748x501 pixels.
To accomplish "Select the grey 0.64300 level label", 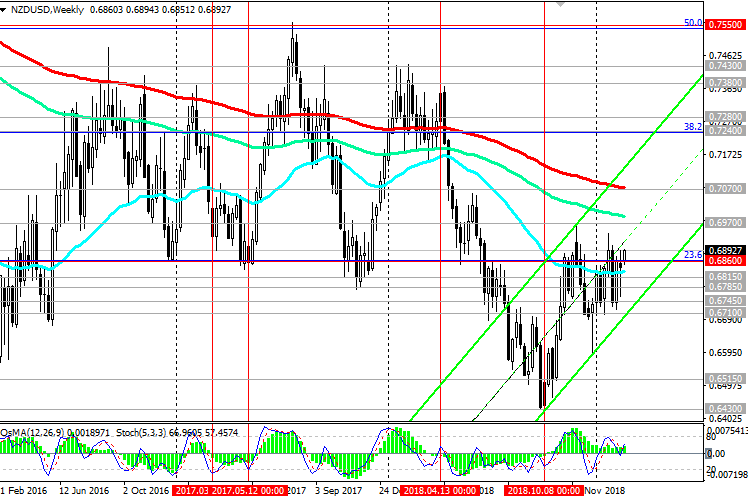I will (x=725, y=409).
